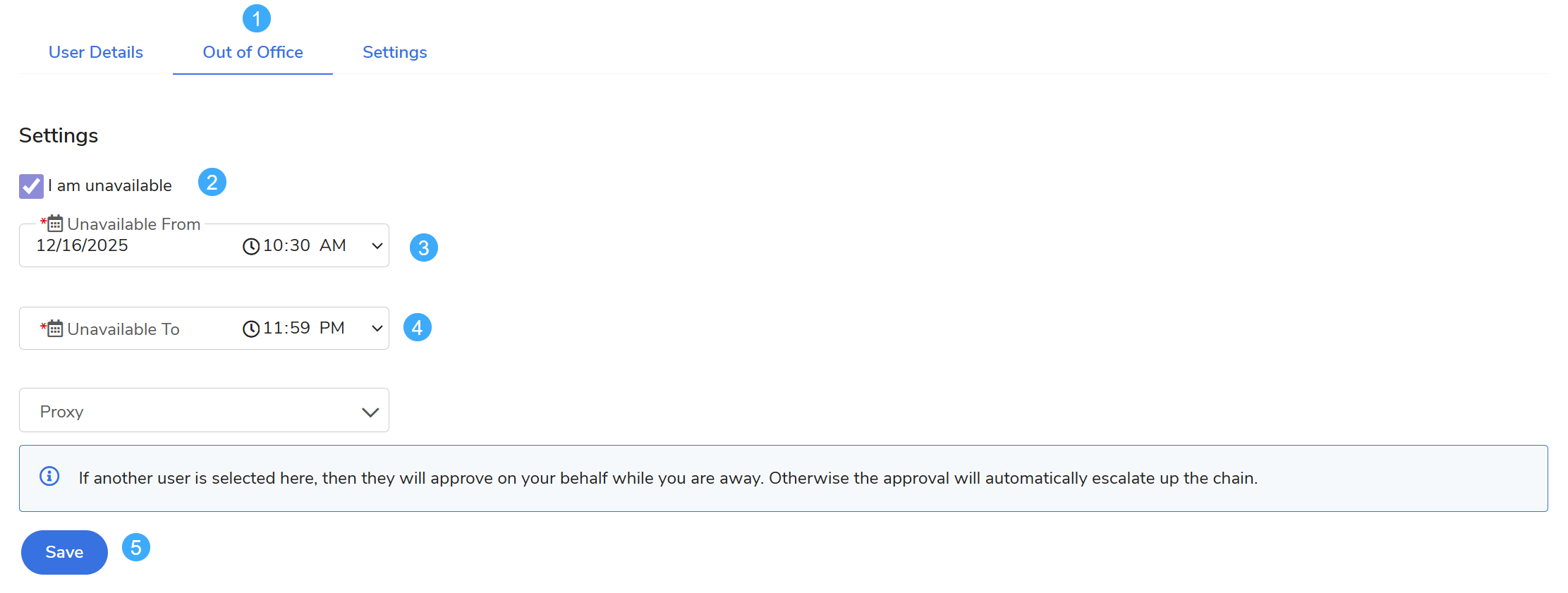Image resolution: width=1568 pixels, height=593 pixels.
Task: Open the Settings tab
Action: pyautogui.click(x=394, y=52)
